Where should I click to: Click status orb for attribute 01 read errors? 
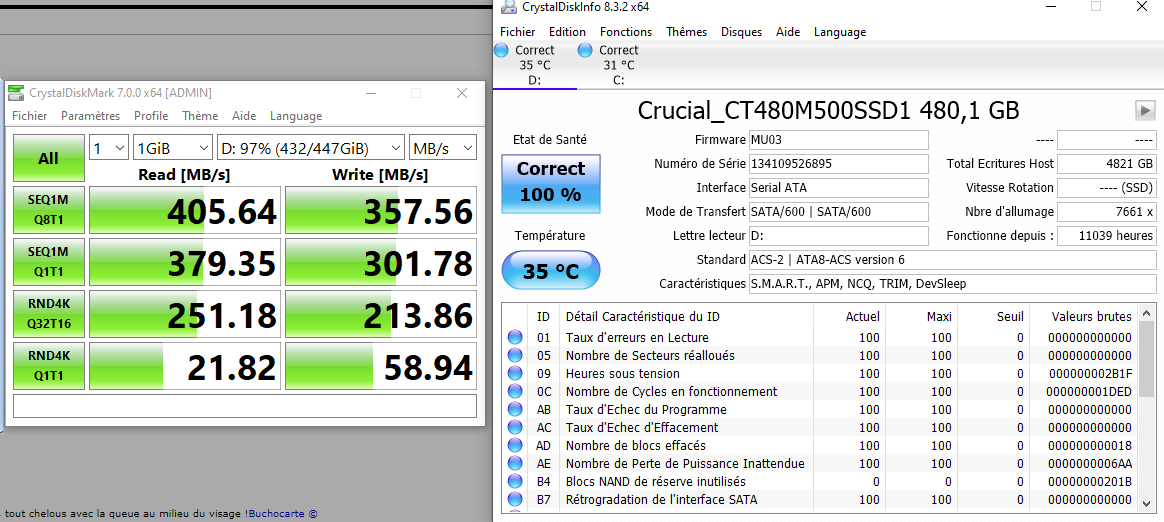(515, 338)
